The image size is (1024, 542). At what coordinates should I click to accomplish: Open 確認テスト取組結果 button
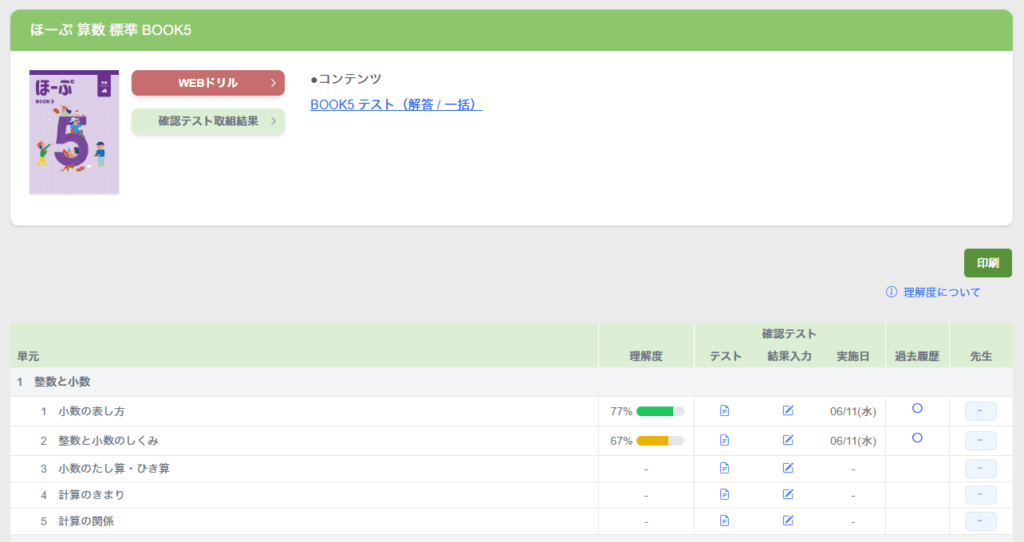tap(208, 121)
